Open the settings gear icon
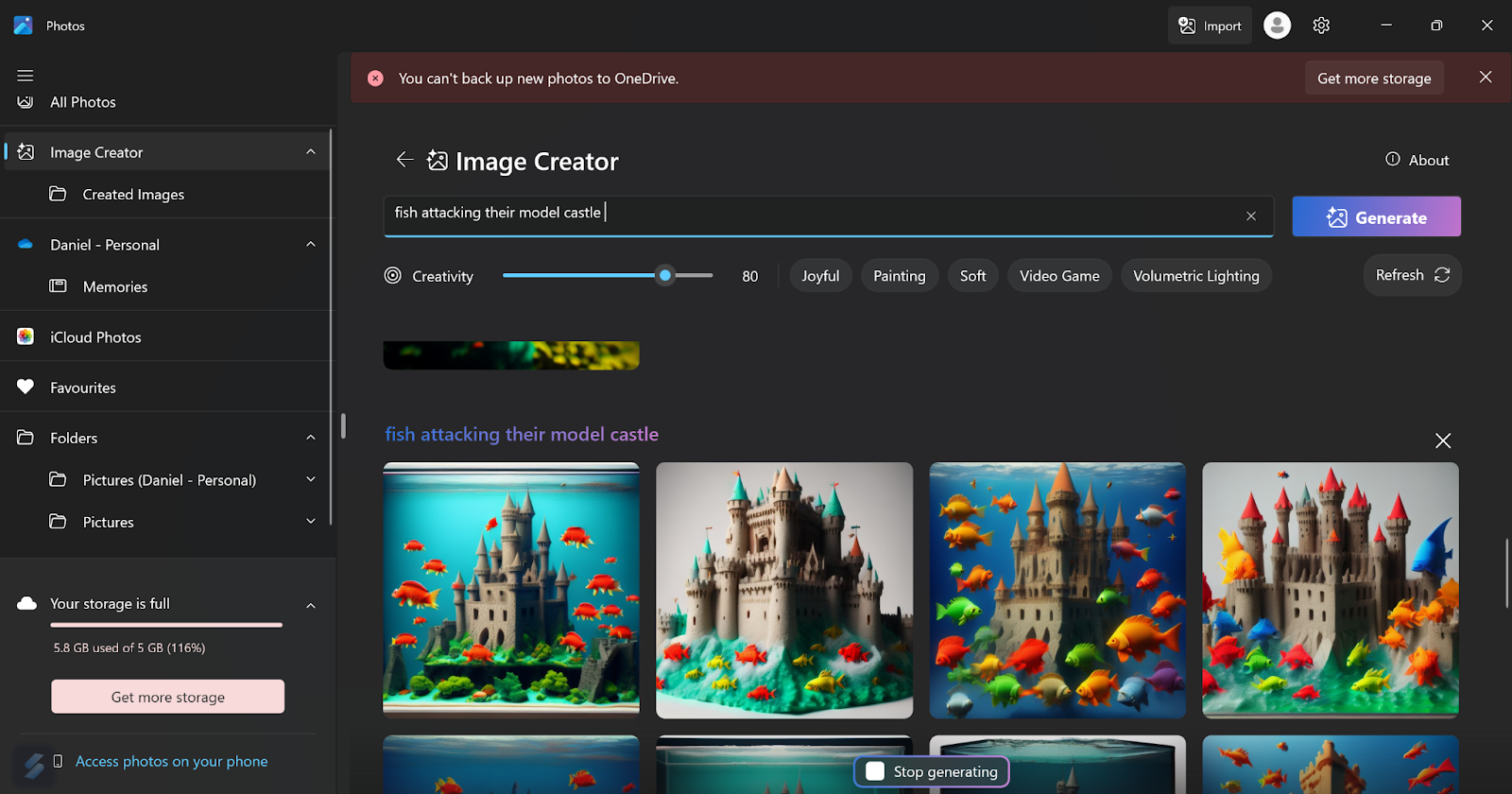Viewport: 1512px width, 794px height. pyautogui.click(x=1321, y=26)
